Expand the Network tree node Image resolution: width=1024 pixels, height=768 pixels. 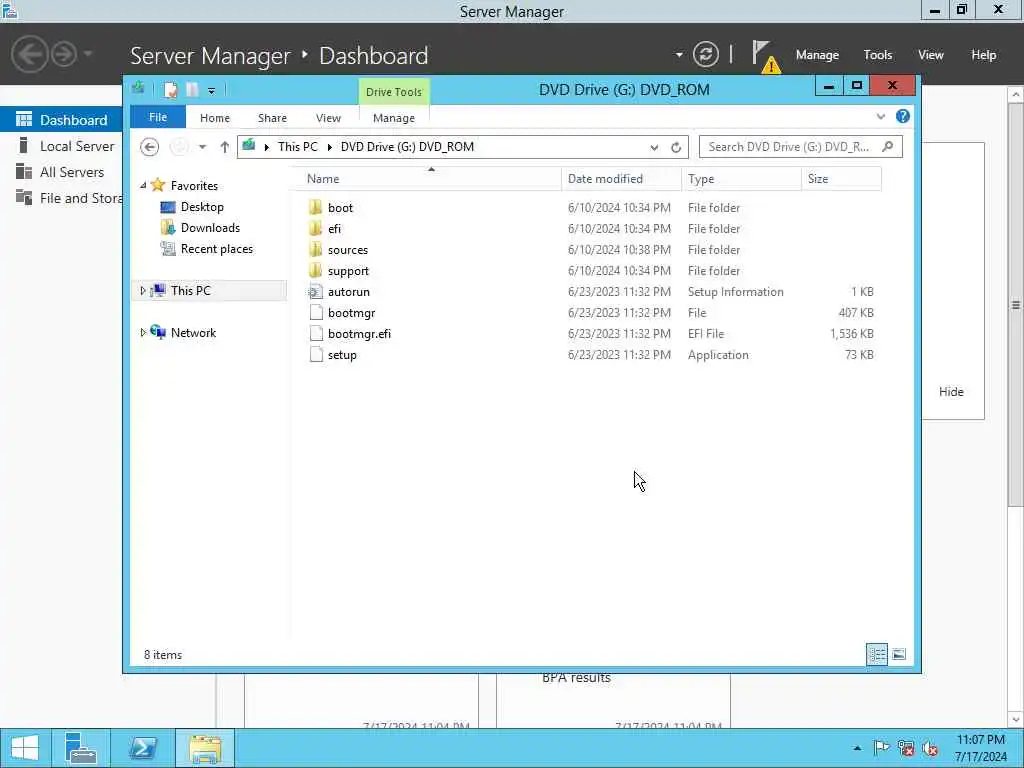[x=143, y=332]
